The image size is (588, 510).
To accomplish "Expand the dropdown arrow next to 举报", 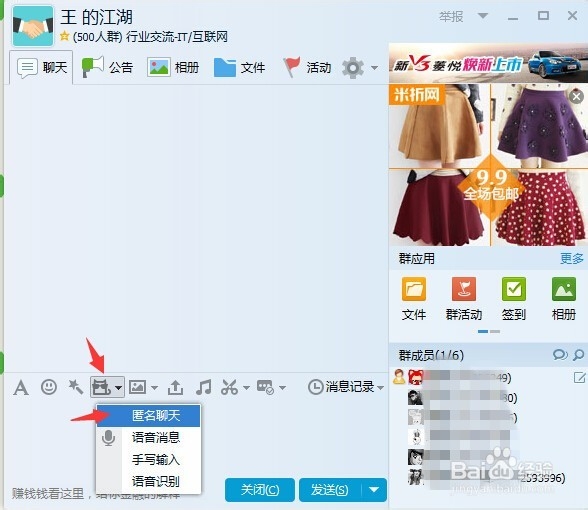I will point(483,16).
